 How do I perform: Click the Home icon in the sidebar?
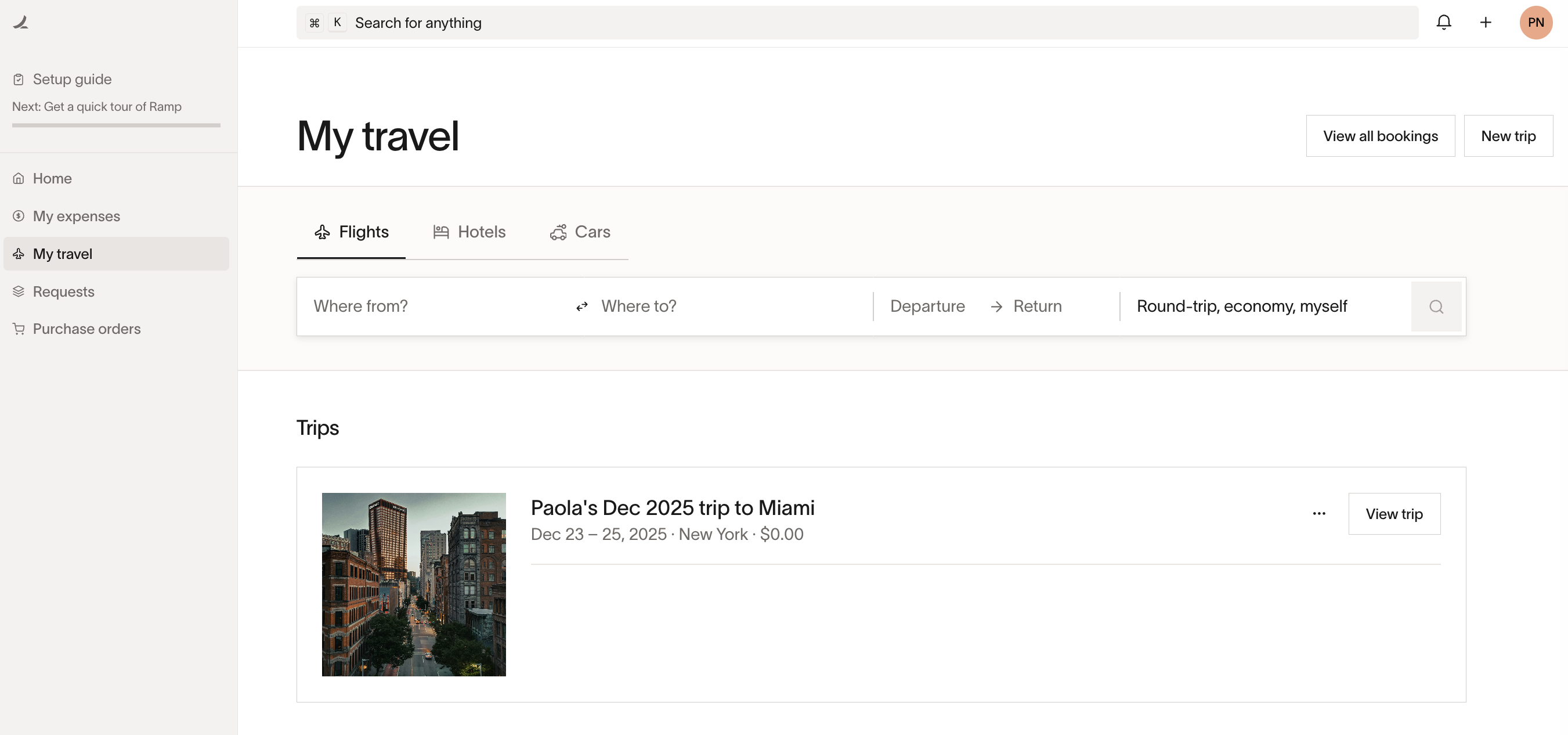pos(18,178)
